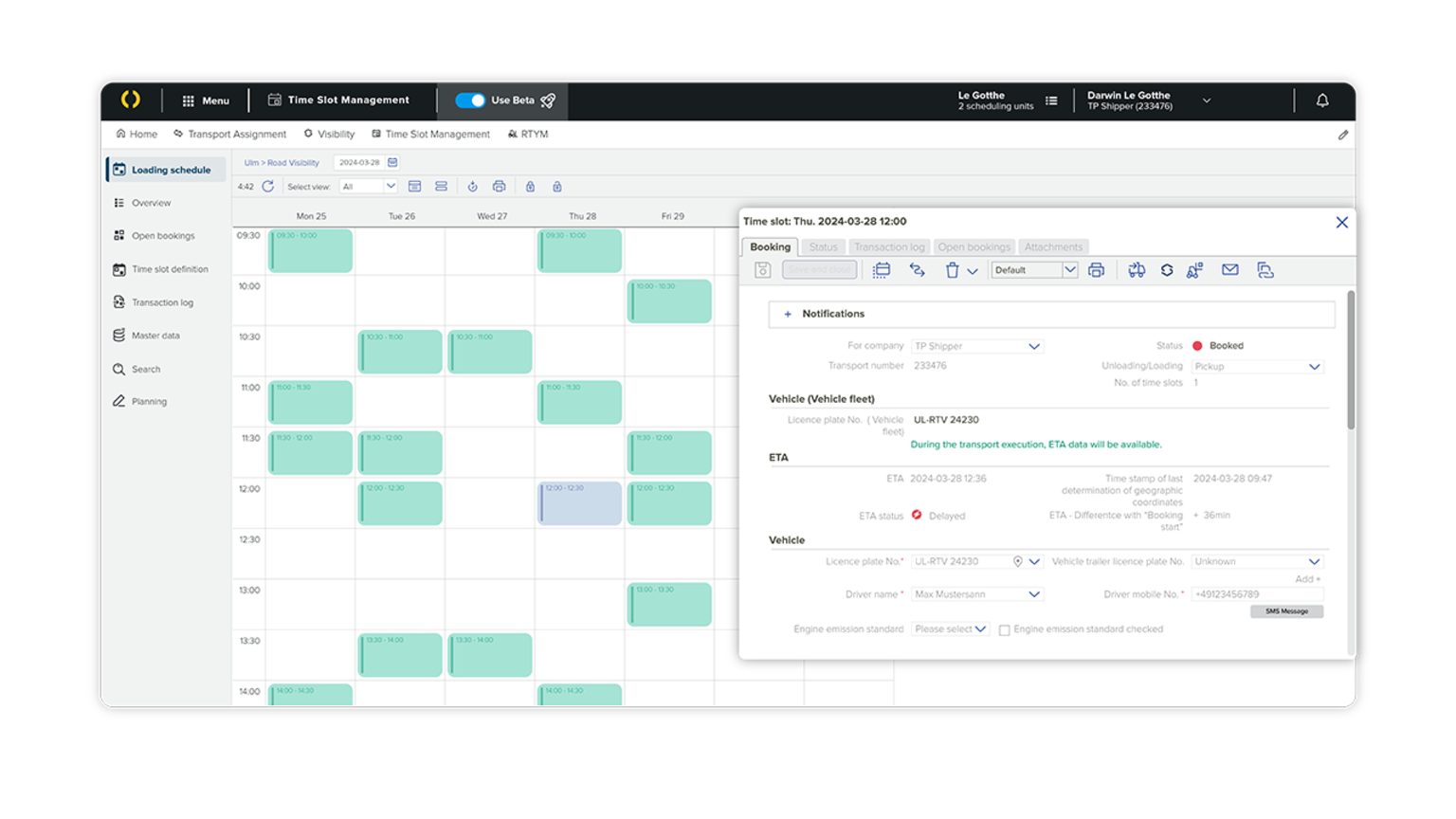
Task: Open the calendar icon in the booking toolbar
Action: [x=881, y=270]
